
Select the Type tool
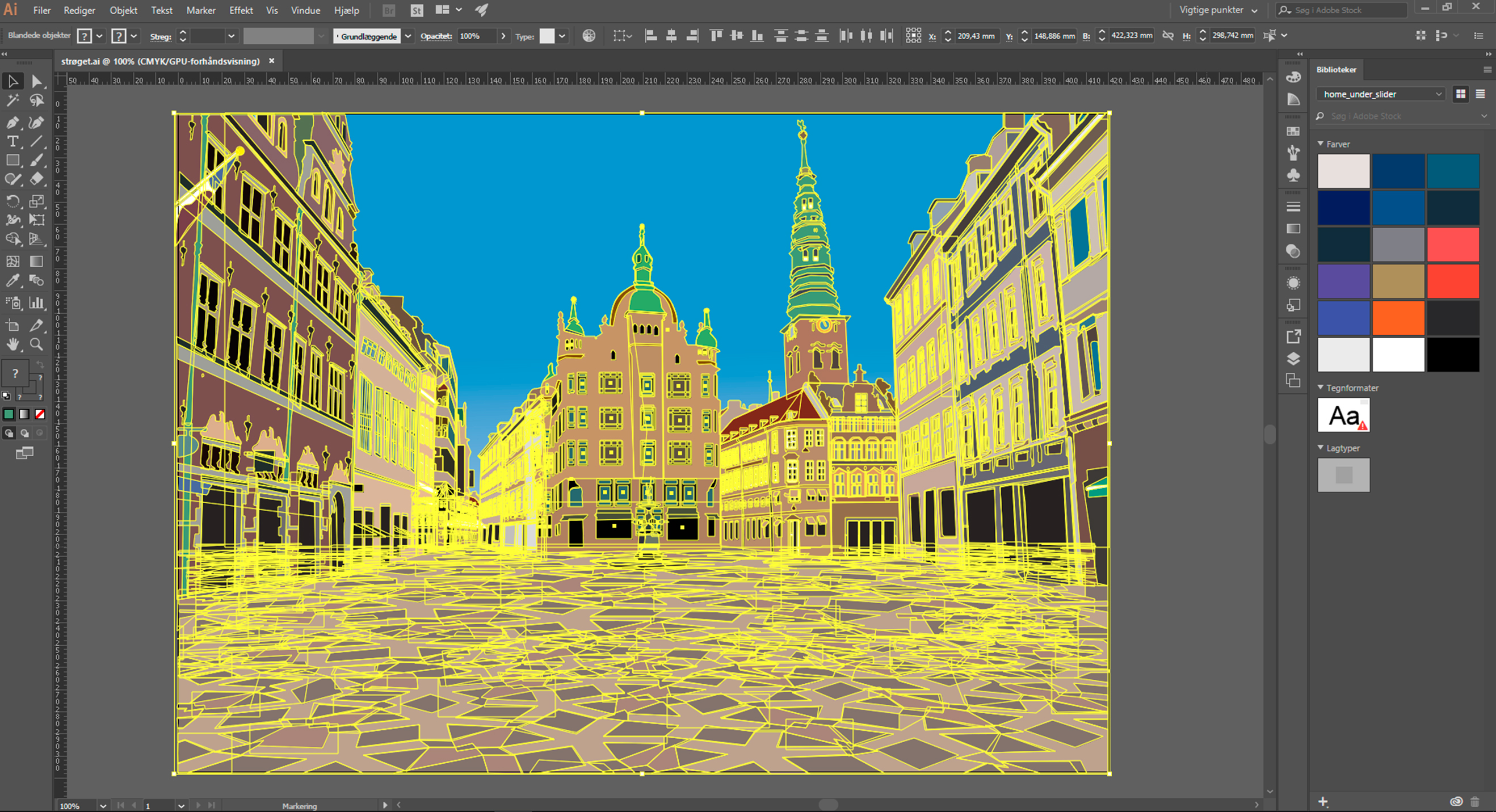[12, 142]
